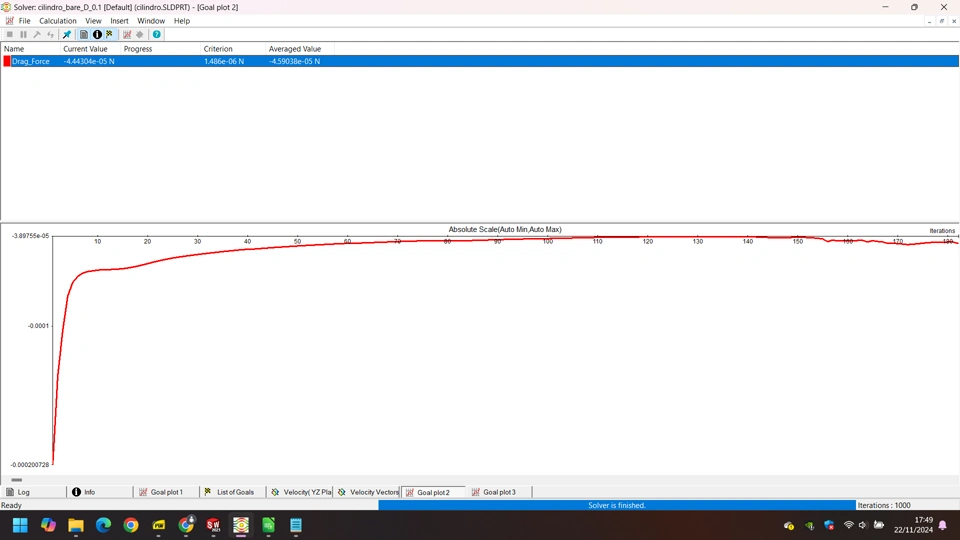Open the Window menu
This screenshot has height=540, width=960.
151,21
